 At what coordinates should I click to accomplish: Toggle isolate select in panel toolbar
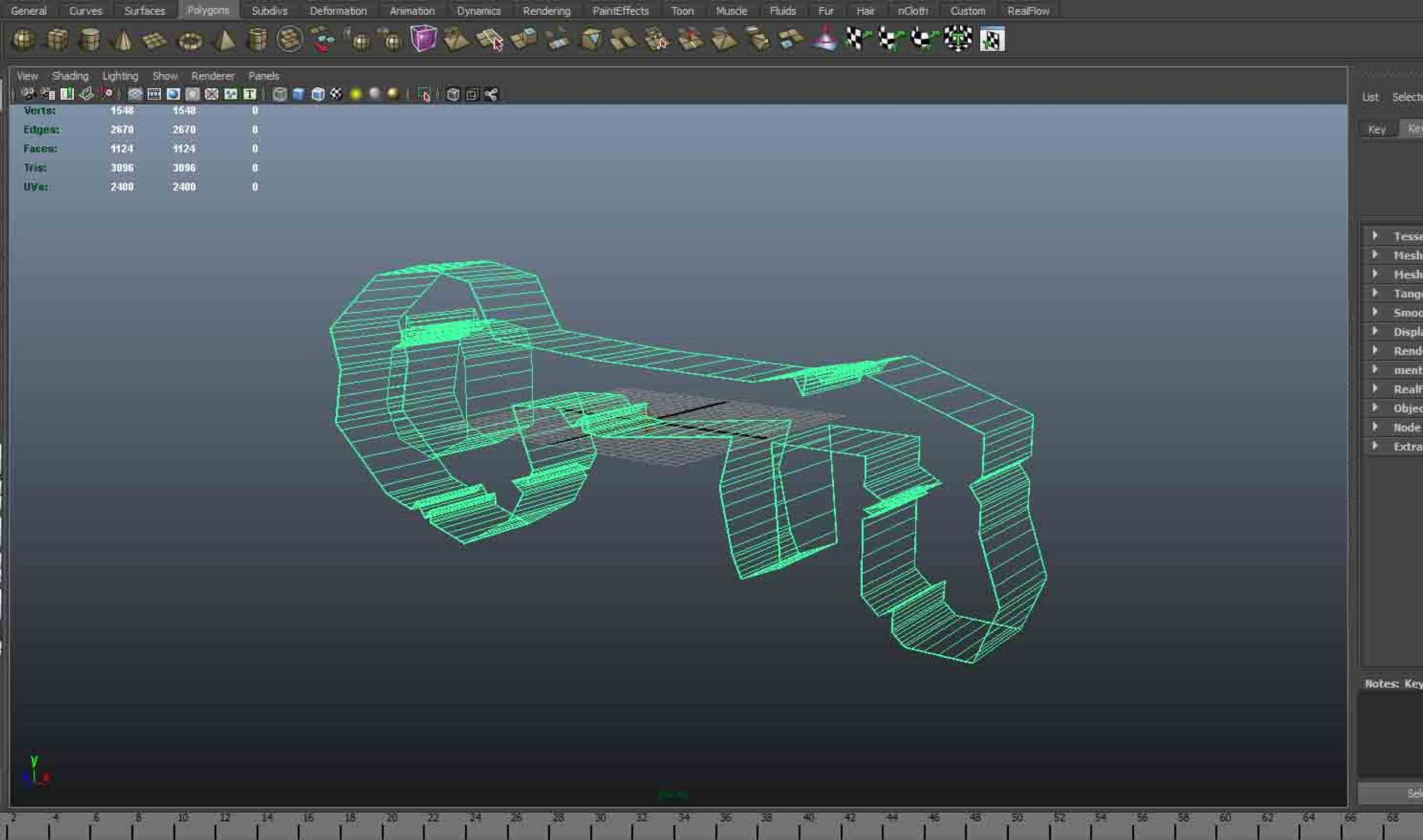[424, 94]
